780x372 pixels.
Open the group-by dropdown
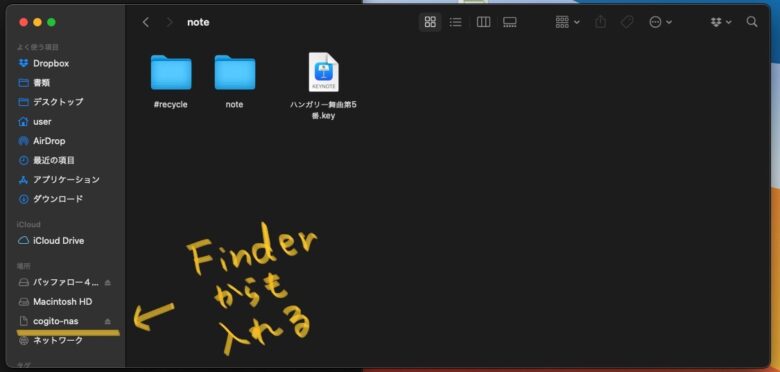pos(567,22)
